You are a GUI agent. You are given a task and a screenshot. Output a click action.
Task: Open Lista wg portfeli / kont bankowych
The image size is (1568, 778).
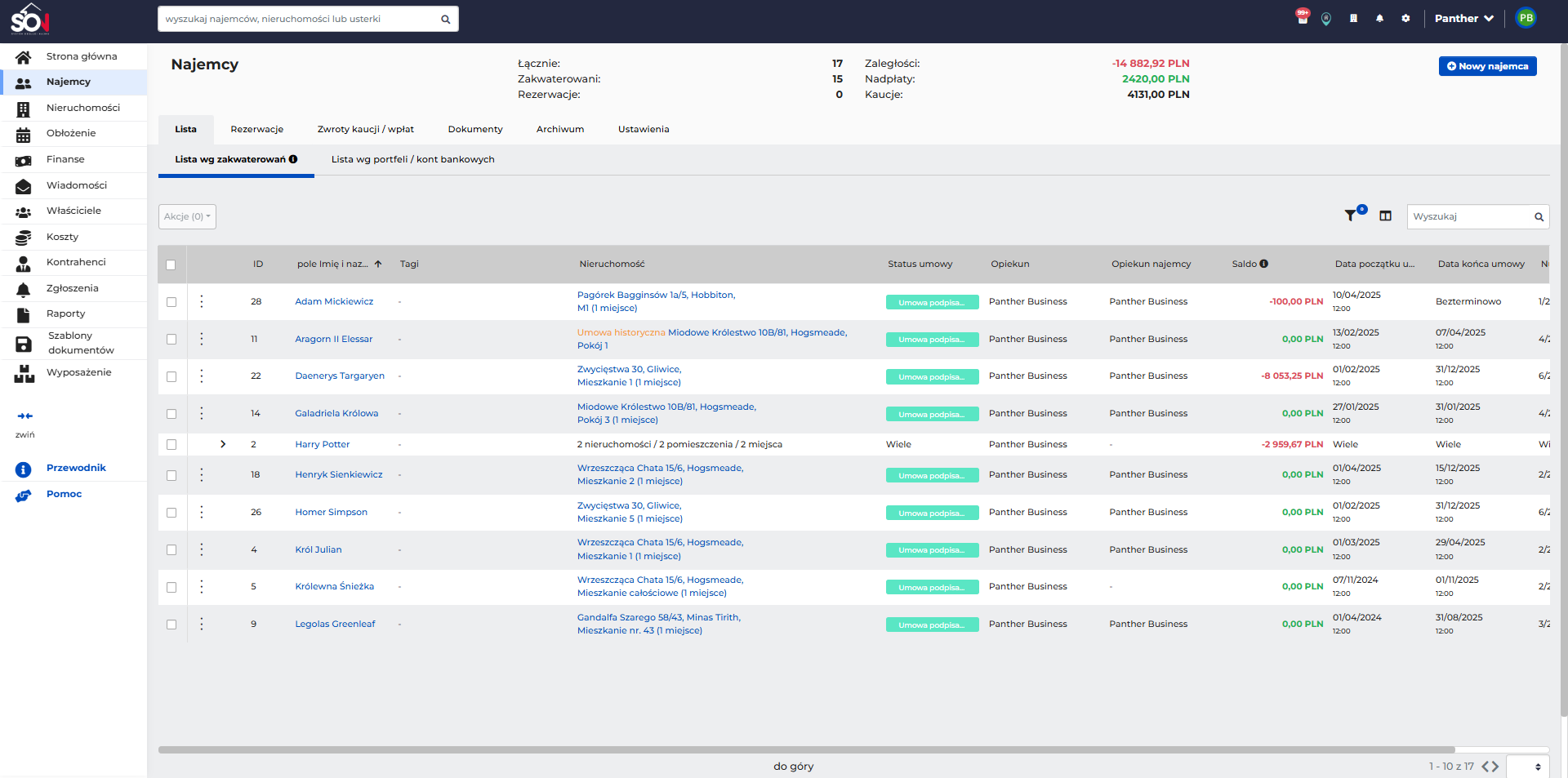[412, 159]
